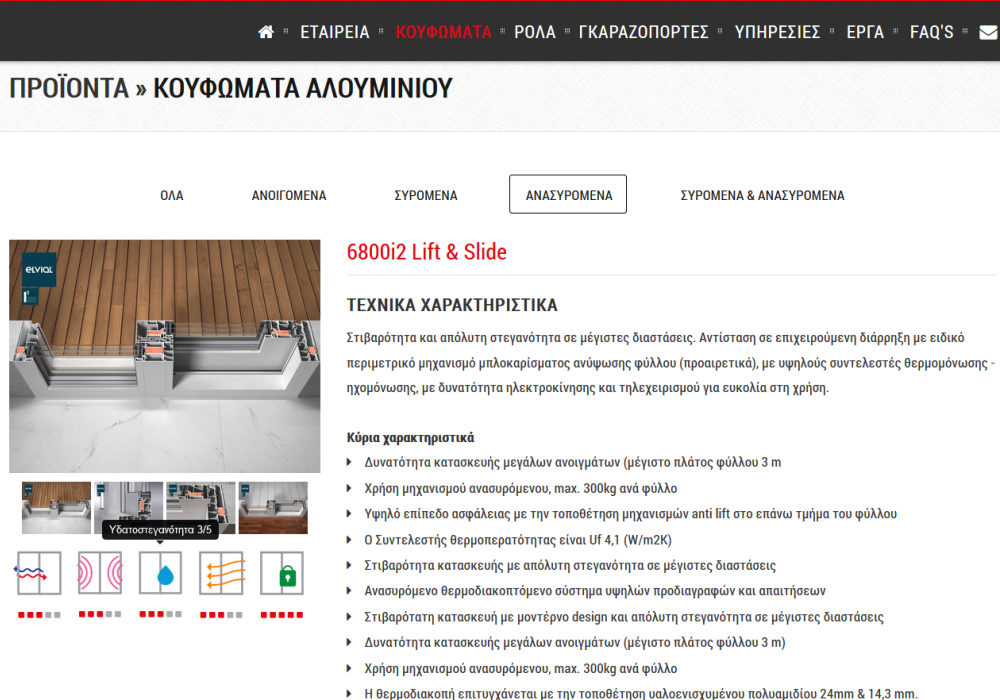The width and height of the screenshot is (1000, 700).
Task: Click the air permeability arrows icon
Action: 221,573
